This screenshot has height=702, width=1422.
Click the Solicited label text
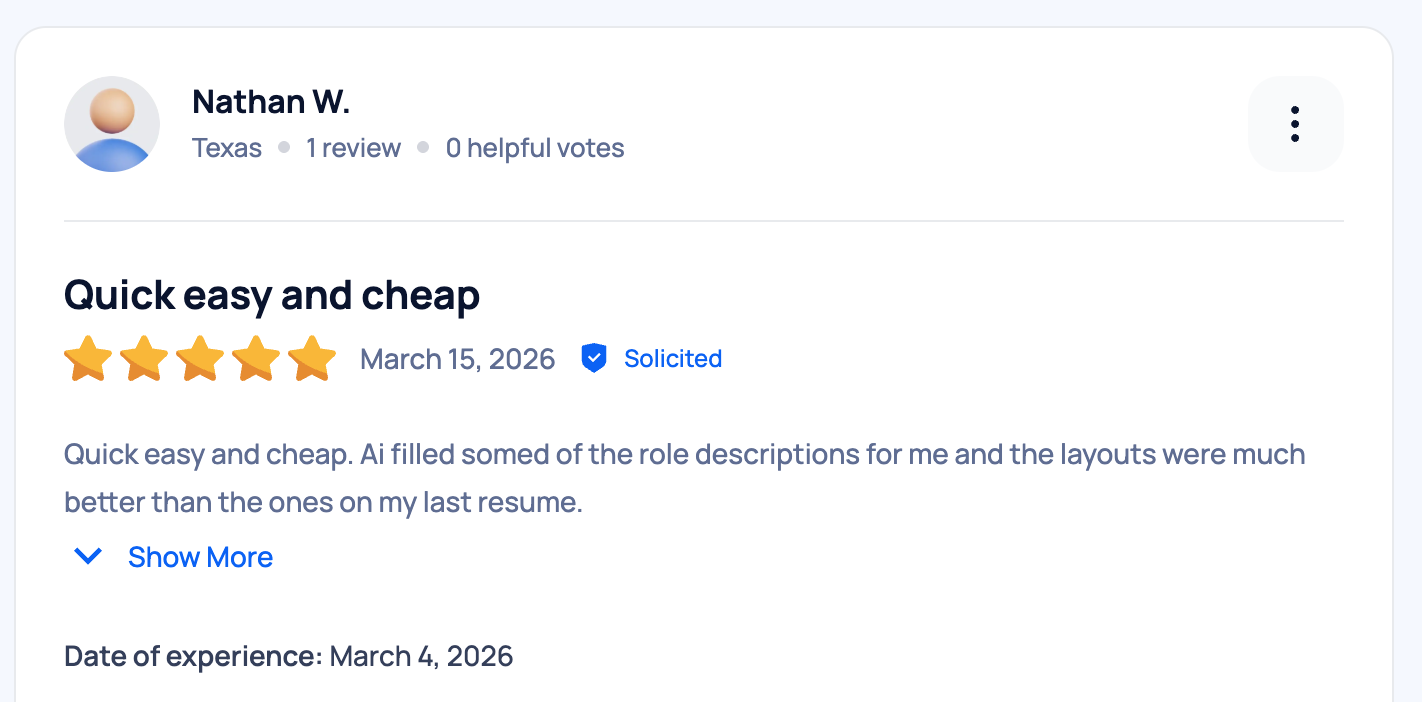click(x=673, y=358)
